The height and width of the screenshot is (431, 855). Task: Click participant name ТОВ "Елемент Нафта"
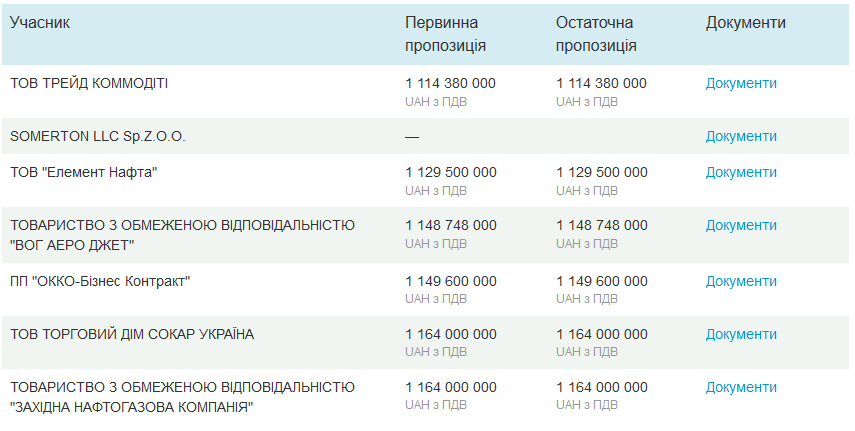click(84, 172)
